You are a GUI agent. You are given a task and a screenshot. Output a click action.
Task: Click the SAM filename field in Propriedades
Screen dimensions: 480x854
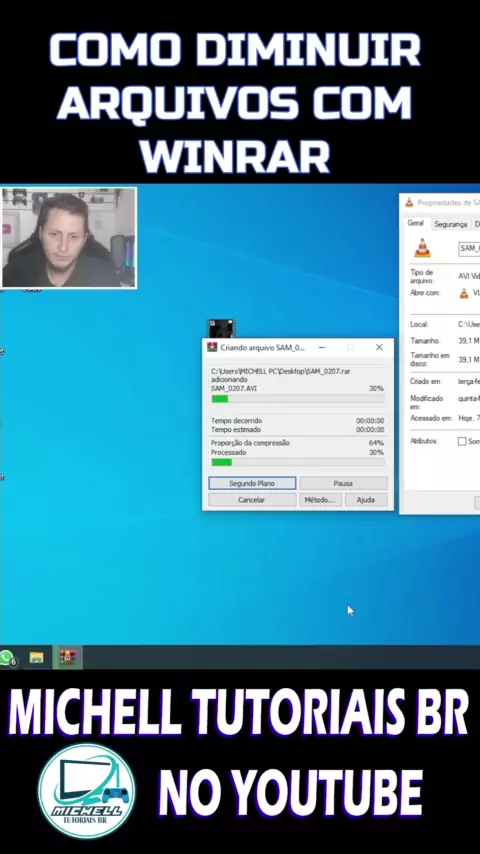pos(469,248)
